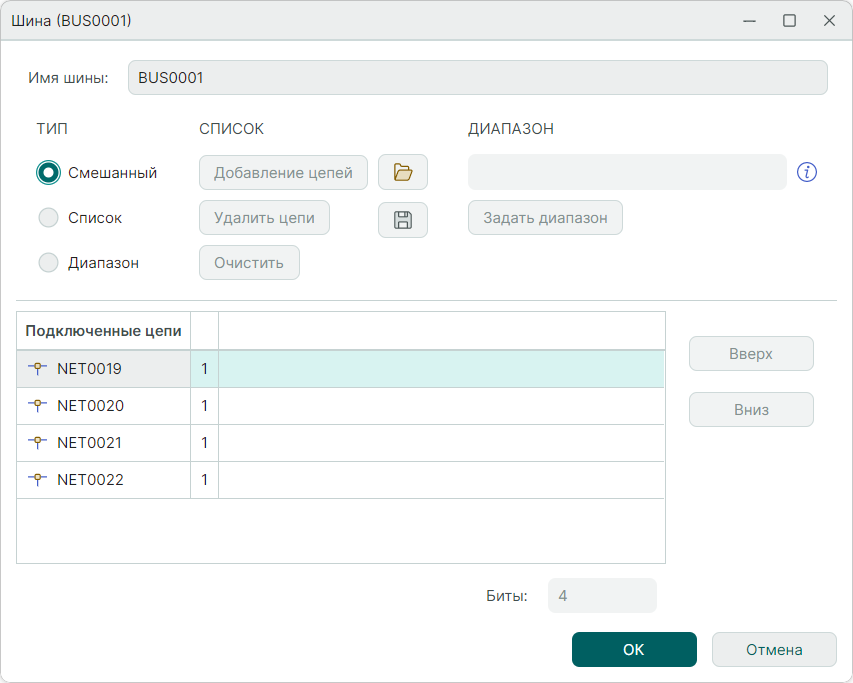Click the blue info icon
The height and width of the screenshot is (683, 853).
click(x=807, y=173)
